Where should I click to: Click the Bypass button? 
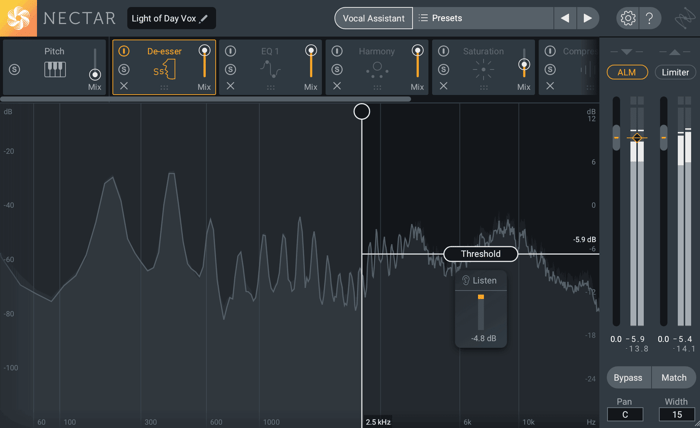click(628, 378)
